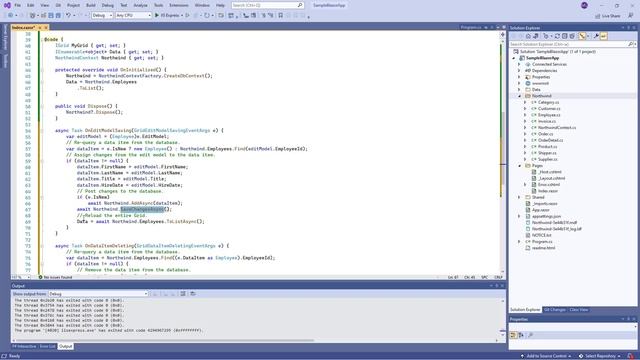Viewport: 640px width, 360px height.
Task: Select NorthwindContext.cs file in Solution Explorer
Action: tap(557, 128)
